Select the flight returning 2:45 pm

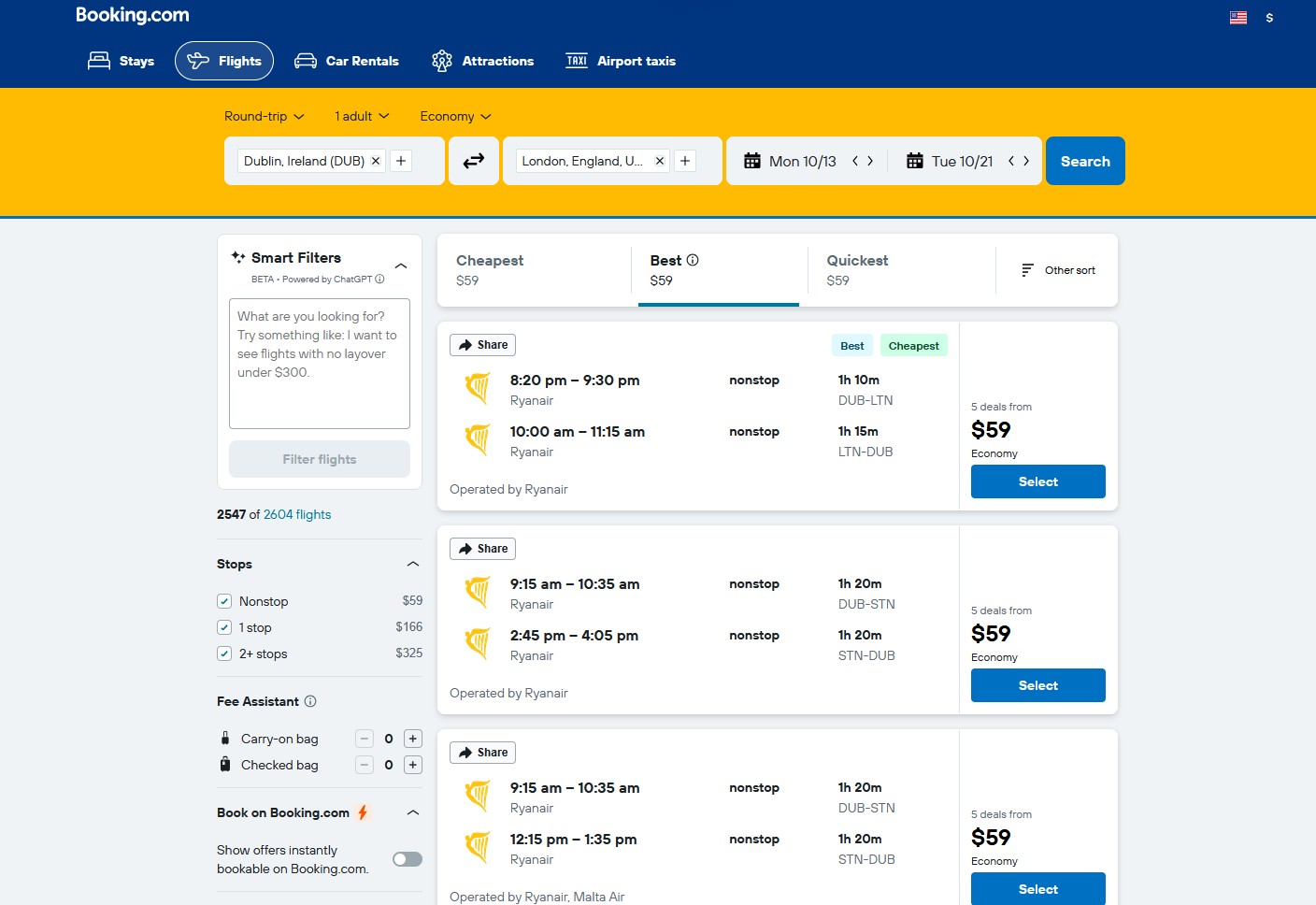click(x=1038, y=685)
